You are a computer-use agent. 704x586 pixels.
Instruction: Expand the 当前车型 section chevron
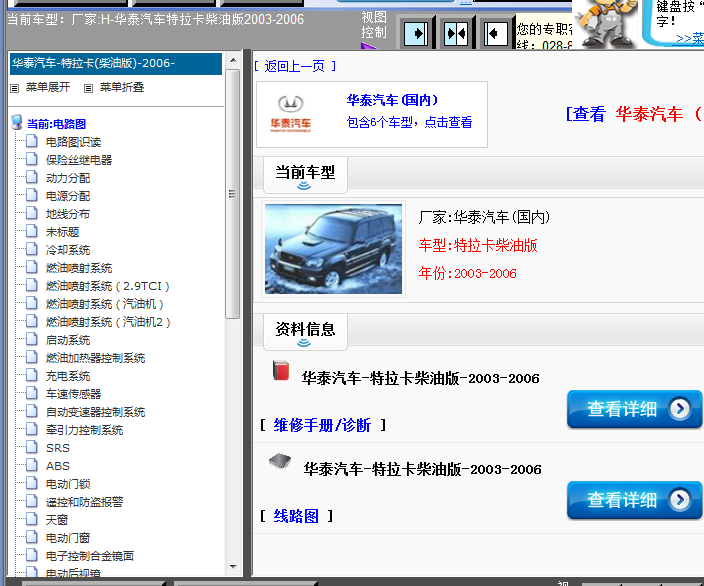(304, 186)
